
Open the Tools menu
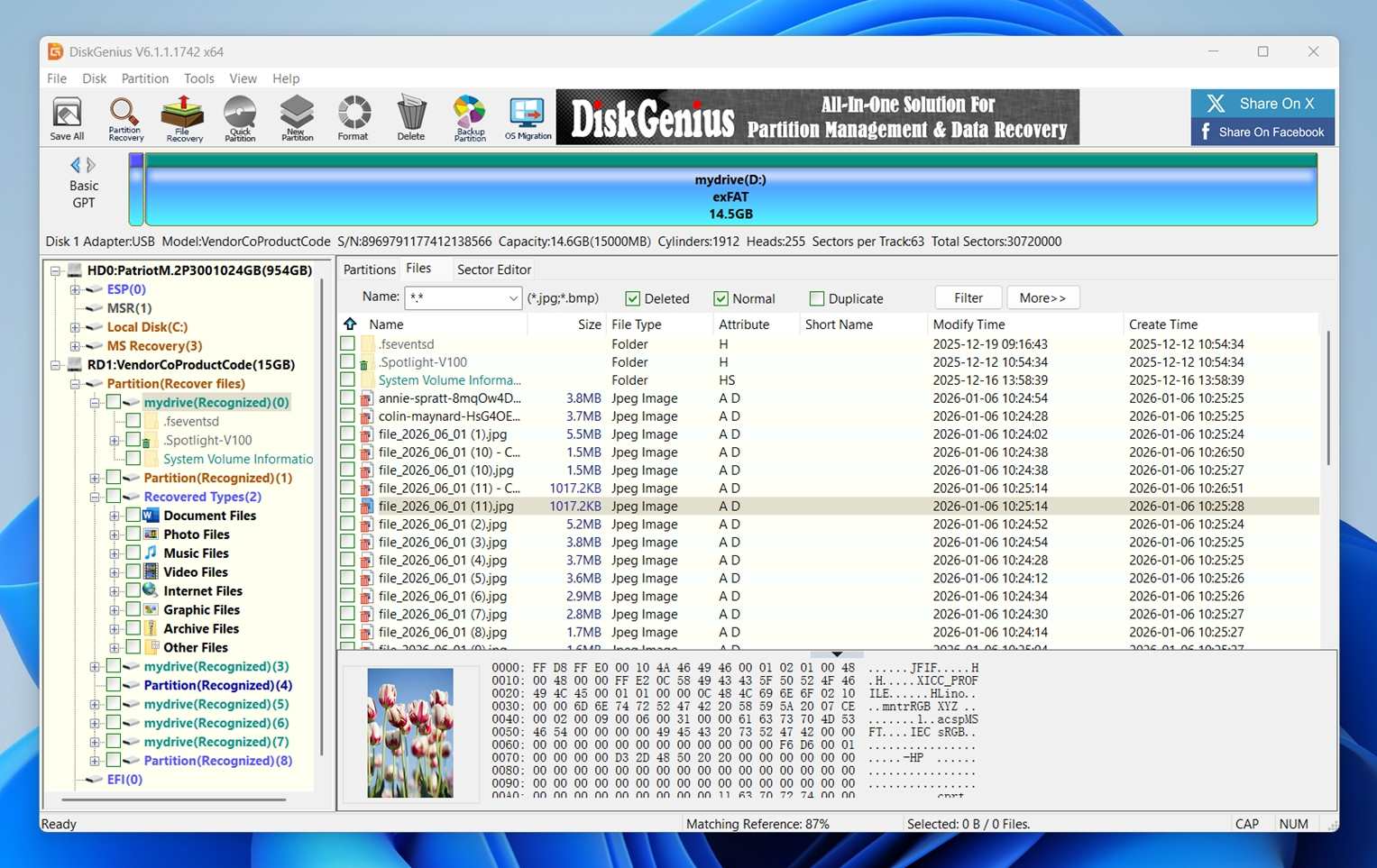[x=198, y=78]
